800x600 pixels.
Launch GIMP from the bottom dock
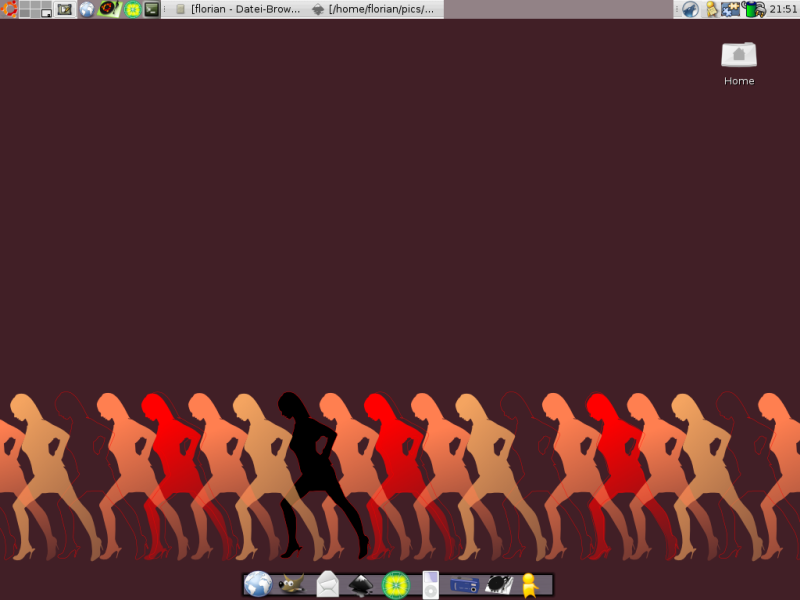[292, 584]
